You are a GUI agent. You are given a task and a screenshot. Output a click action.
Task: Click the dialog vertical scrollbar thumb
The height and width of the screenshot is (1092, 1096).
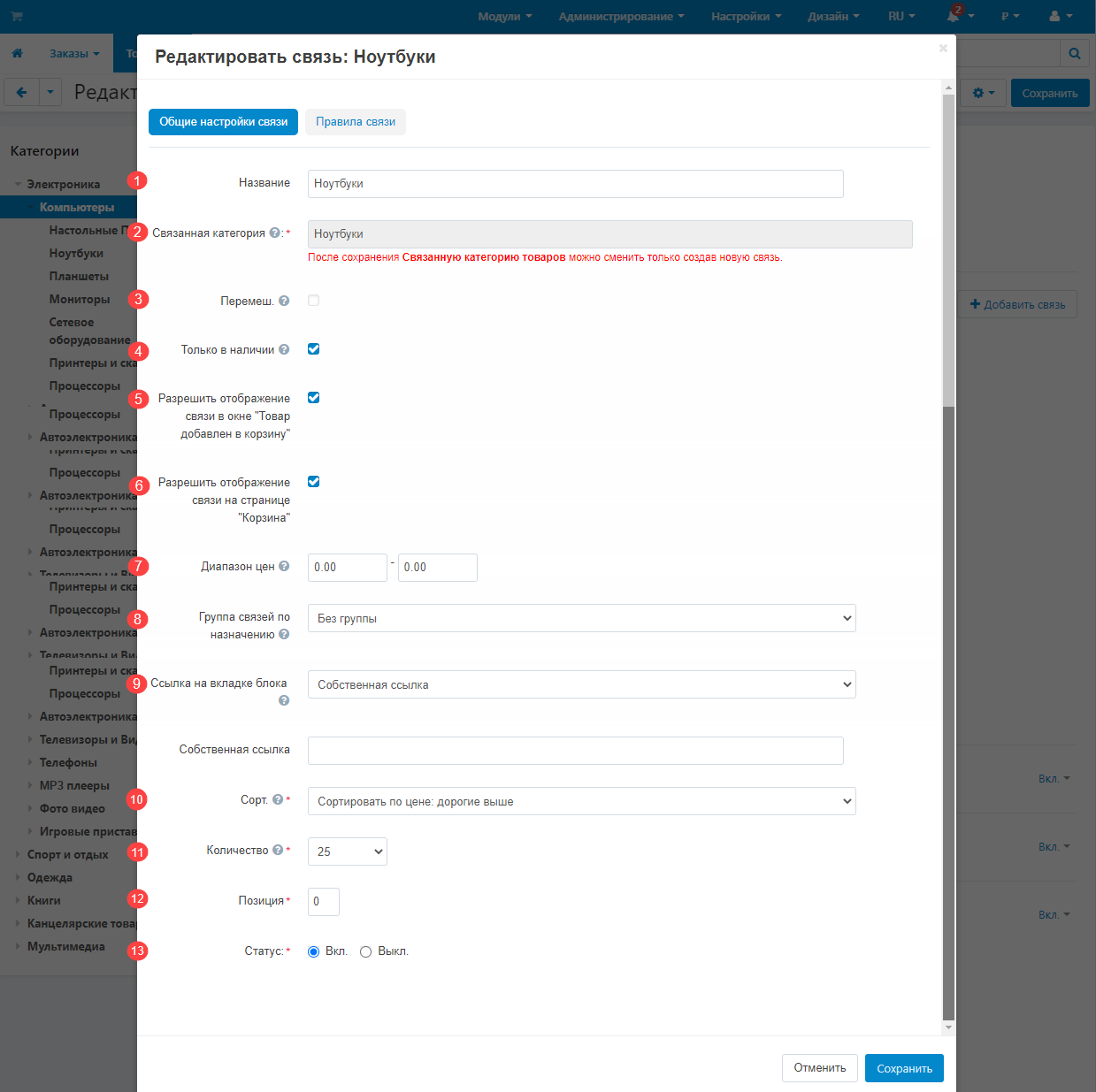pyautogui.click(x=948, y=249)
